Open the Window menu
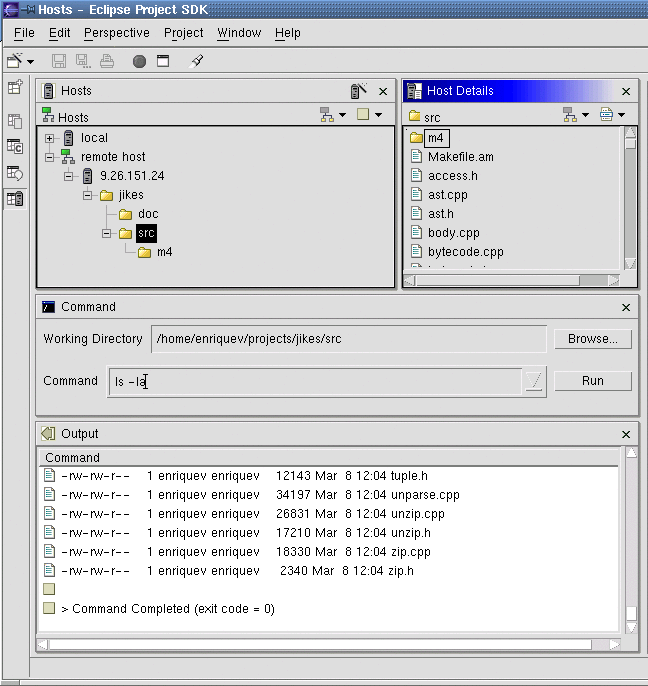Image resolution: width=648 pixels, height=686 pixels. click(239, 33)
